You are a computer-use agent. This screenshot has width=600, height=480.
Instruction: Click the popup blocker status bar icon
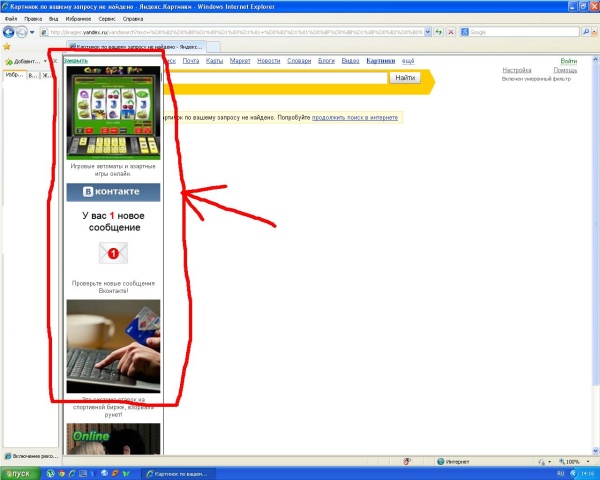[x=407, y=462]
